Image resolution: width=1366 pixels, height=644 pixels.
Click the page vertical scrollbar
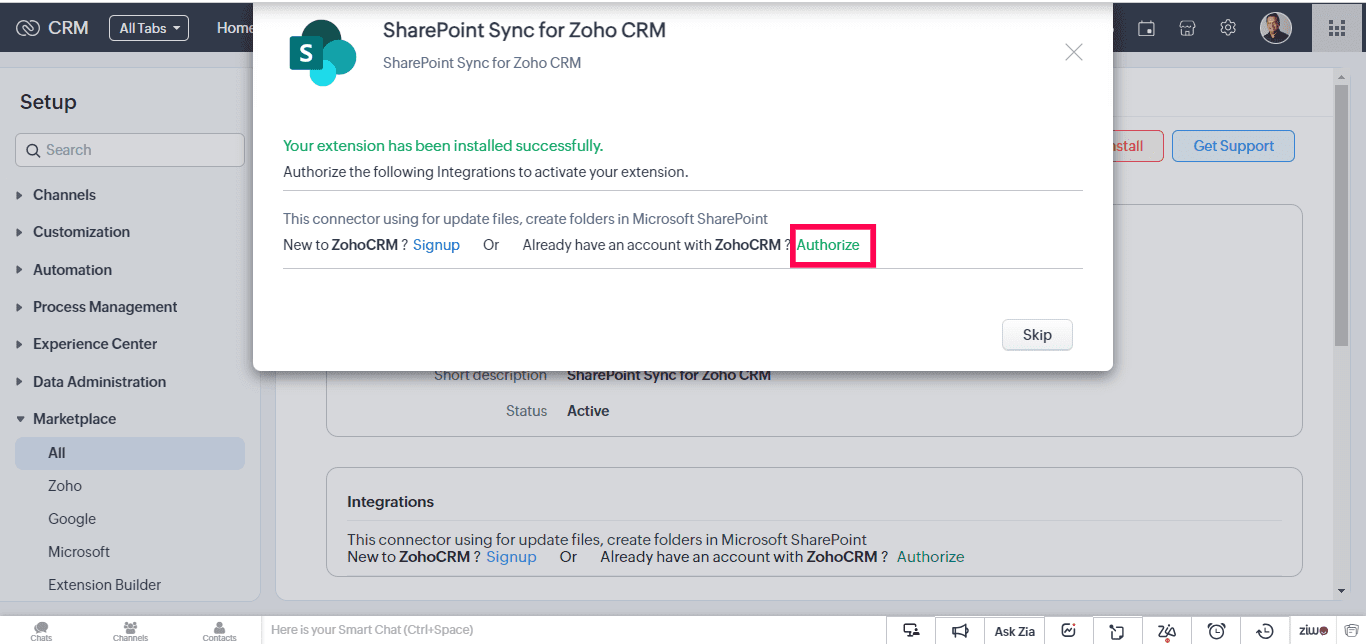[1342, 216]
